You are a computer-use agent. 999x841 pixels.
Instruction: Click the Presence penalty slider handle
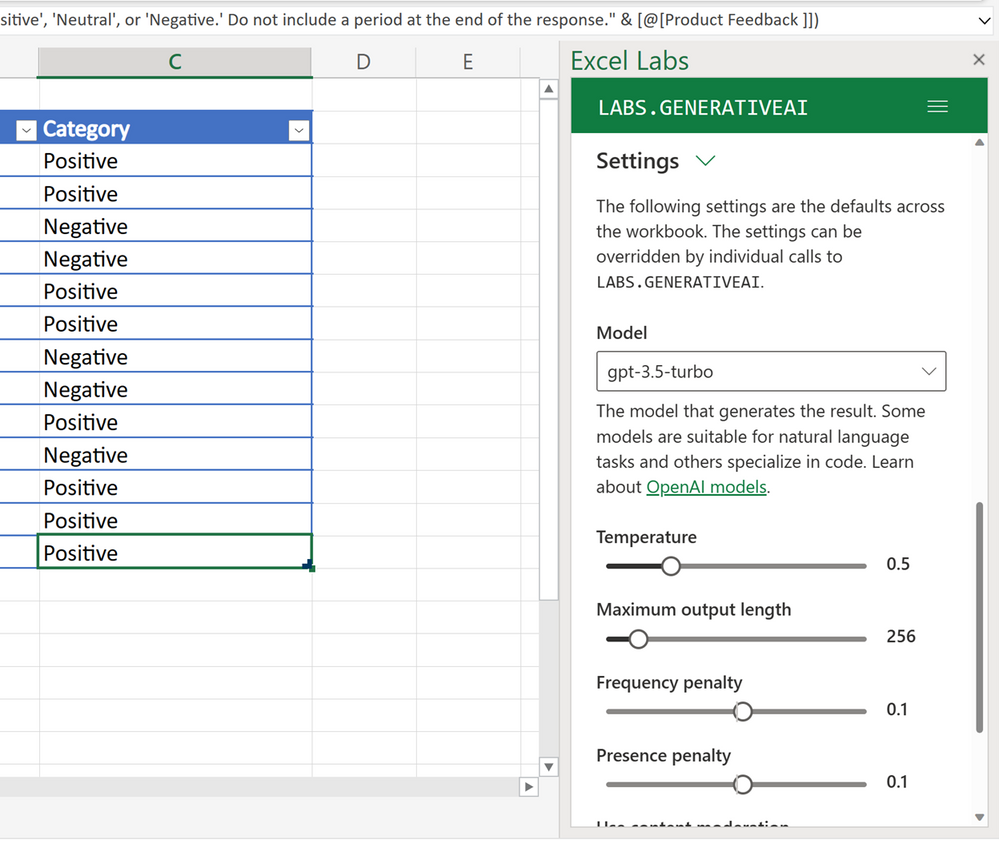coord(742,784)
